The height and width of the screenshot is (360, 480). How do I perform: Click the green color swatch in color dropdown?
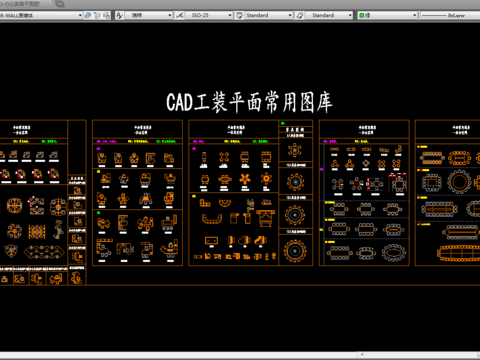pyautogui.click(x=362, y=15)
